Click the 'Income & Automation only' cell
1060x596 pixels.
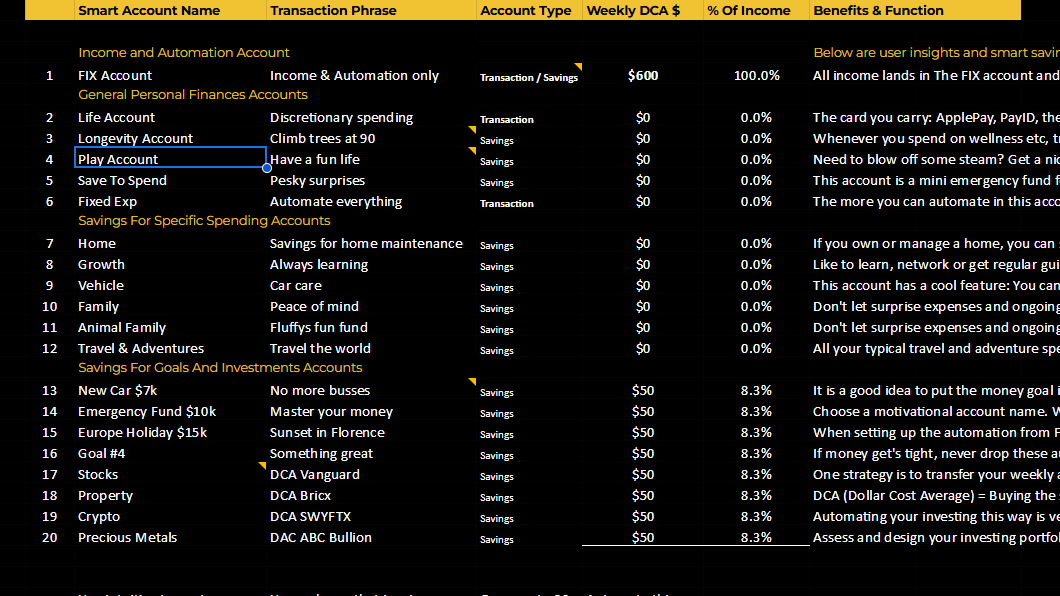pos(371,76)
